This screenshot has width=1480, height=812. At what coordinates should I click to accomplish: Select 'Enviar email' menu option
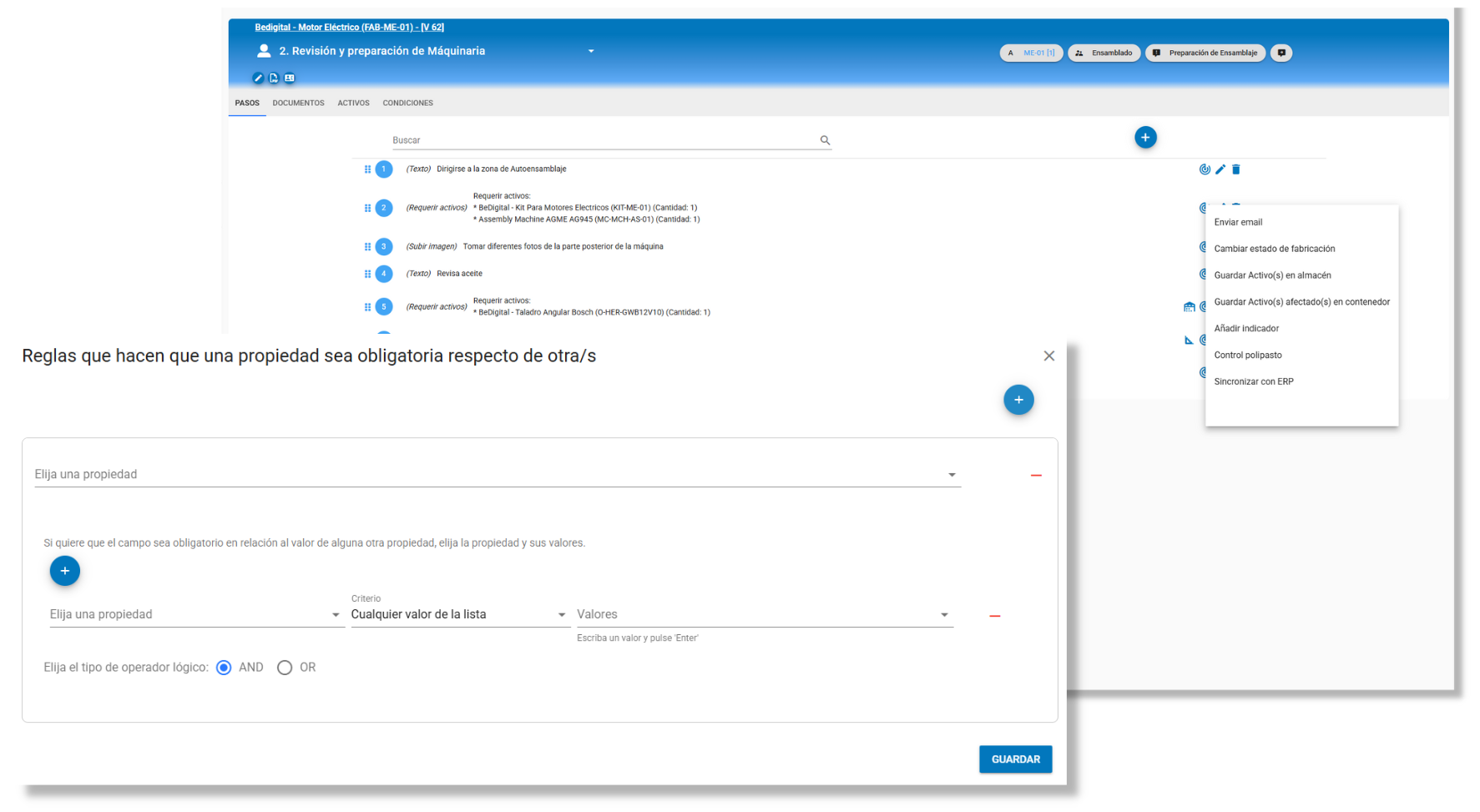1238,223
